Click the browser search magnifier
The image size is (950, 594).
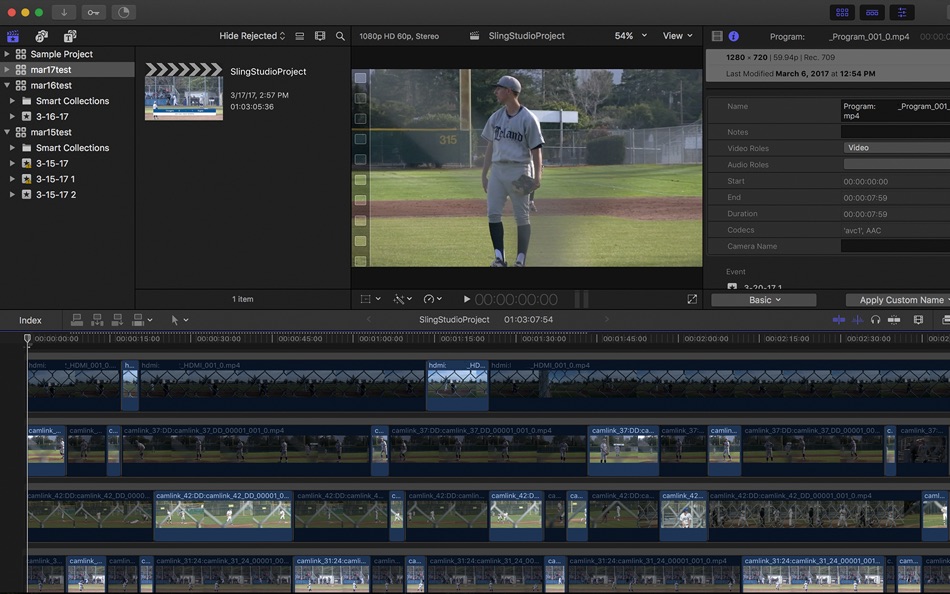[x=340, y=36]
